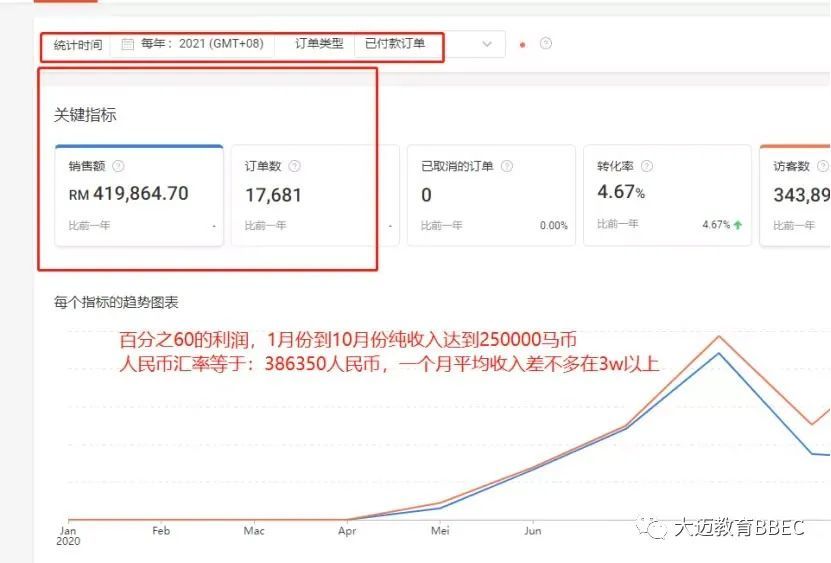Select the 转化率 metric card
Viewport: 831px width, 563px height.
(x=667, y=195)
